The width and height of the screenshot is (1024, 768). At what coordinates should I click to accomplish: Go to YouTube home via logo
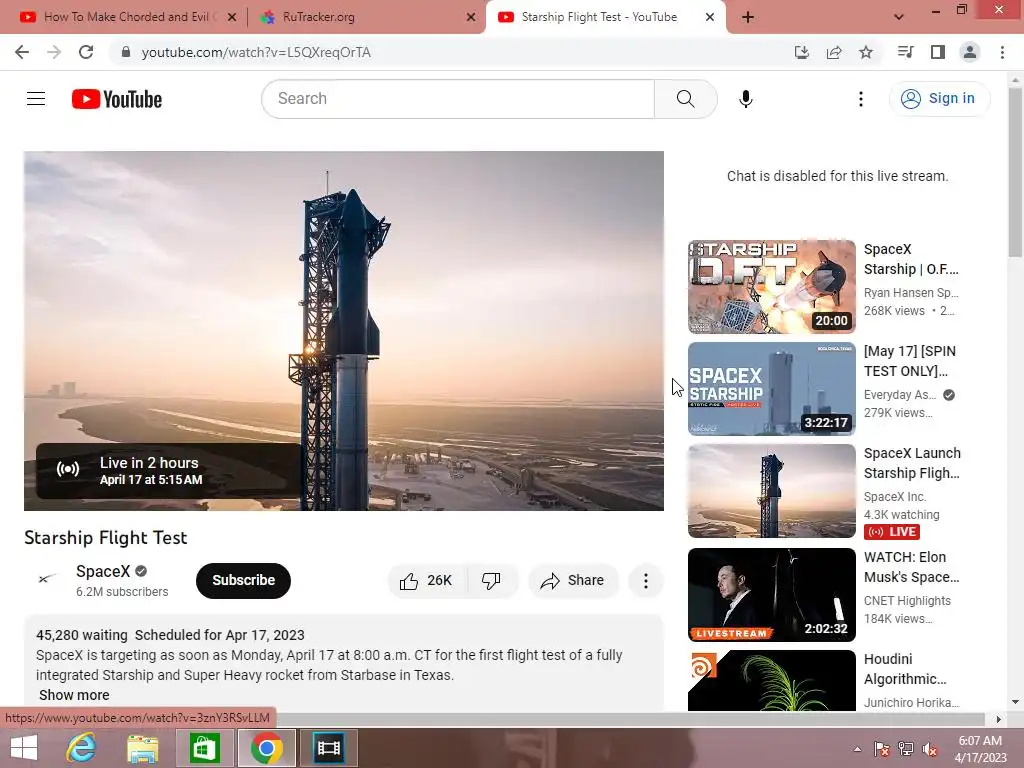pos(117,99)
